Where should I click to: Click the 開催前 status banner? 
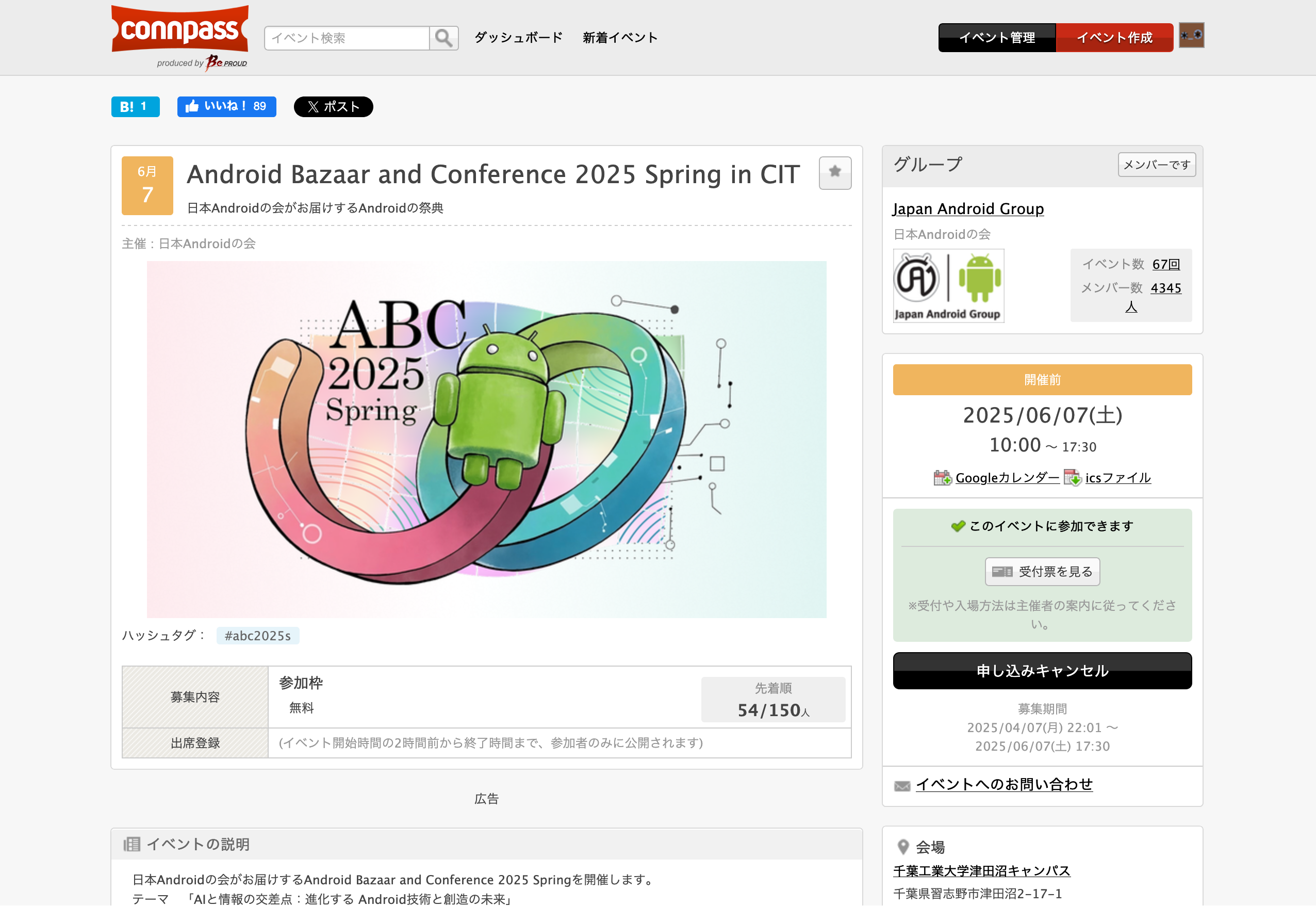click(x=1043, y=380)
